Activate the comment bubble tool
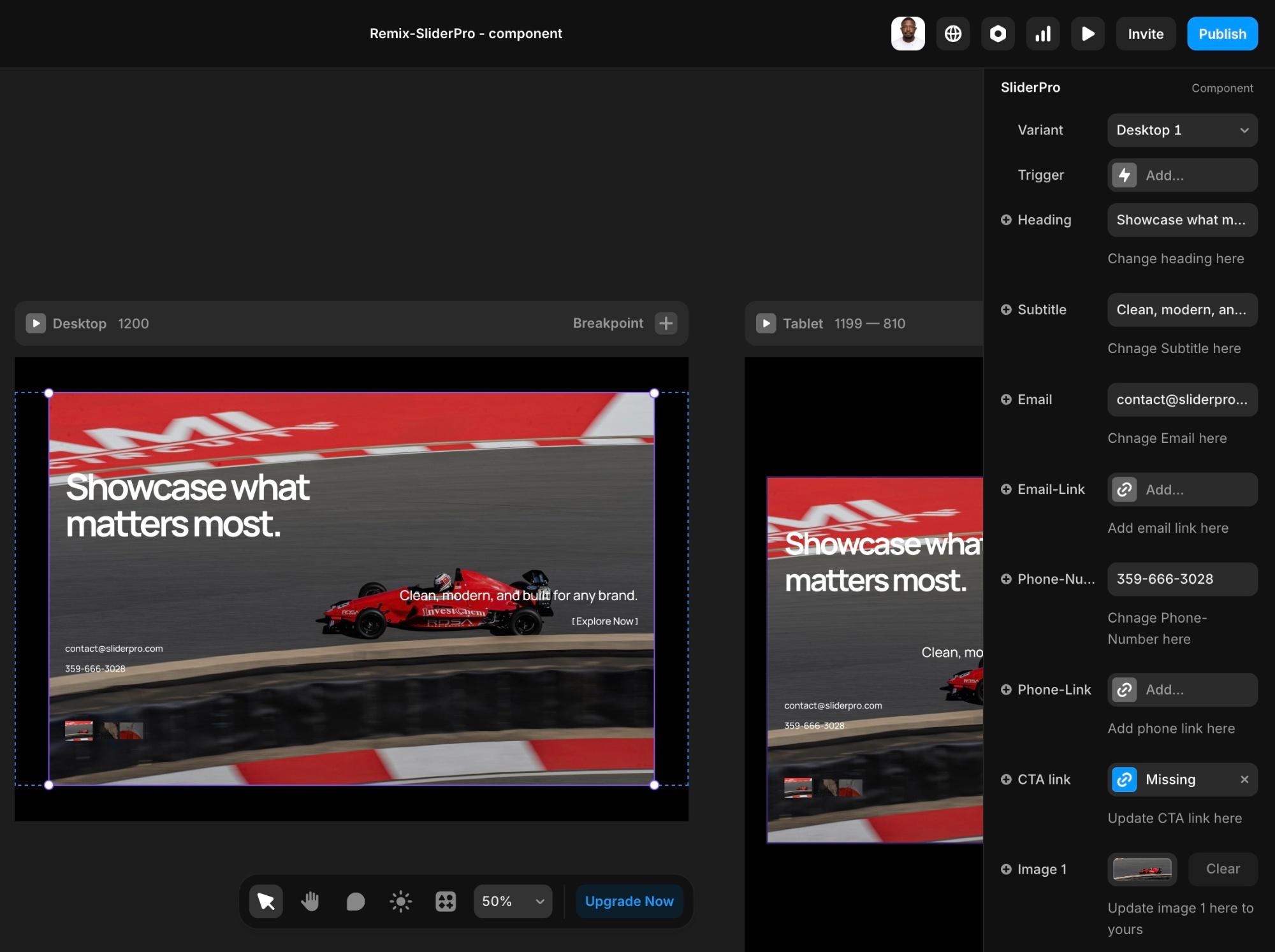This screenshot has width=1275, height=952. [355, 901]
